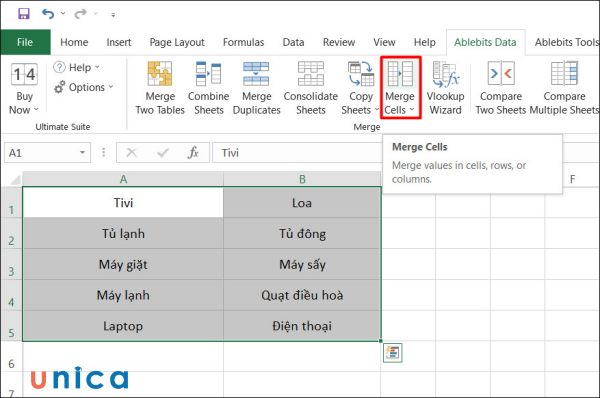Select row 2 header
This screenshot has width=600, height=398.
(11, 233)
